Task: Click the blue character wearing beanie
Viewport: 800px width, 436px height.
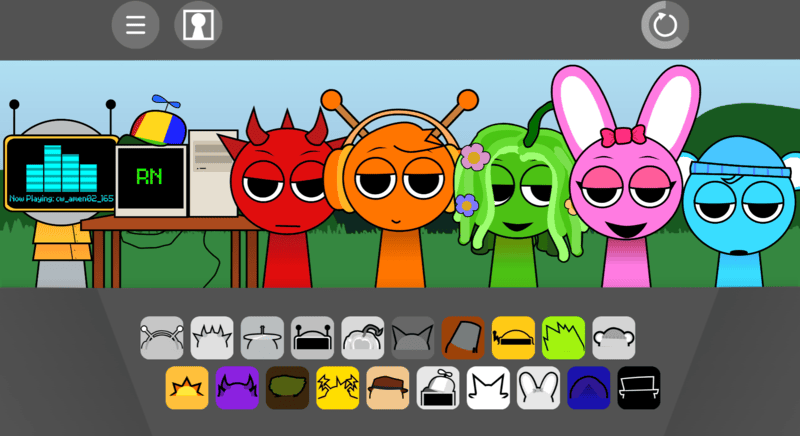Action: click(742, 210)
